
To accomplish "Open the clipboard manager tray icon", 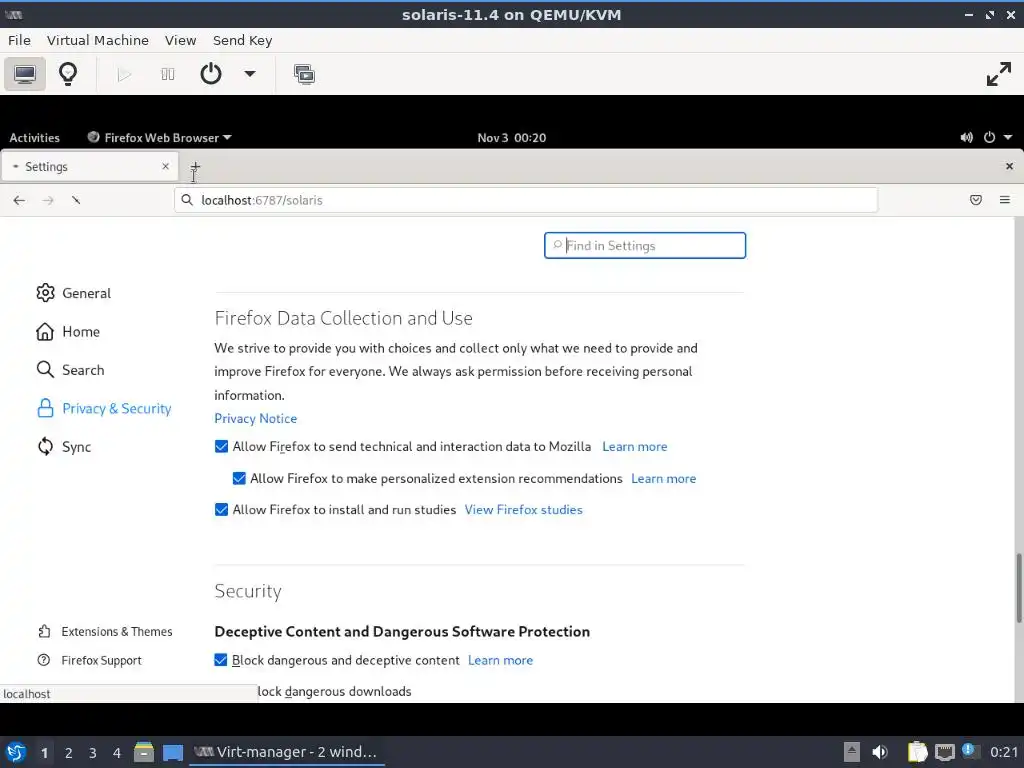I will point(917,752).
